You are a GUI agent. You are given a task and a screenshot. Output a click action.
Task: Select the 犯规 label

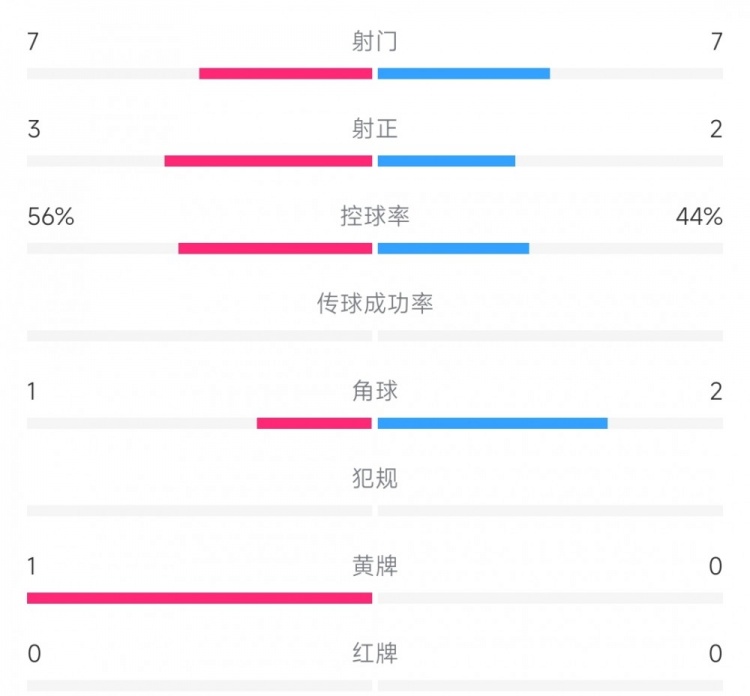tap(375, 478)
